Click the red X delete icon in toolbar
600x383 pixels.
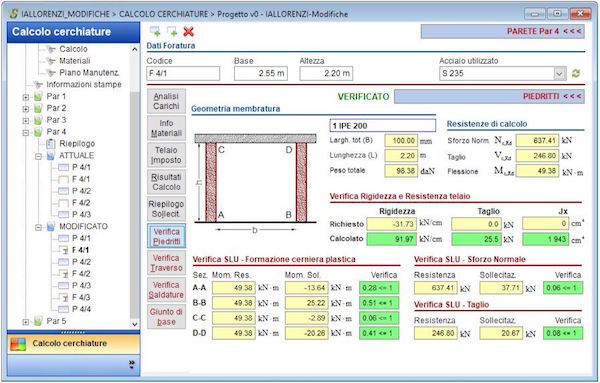point(188,31)
